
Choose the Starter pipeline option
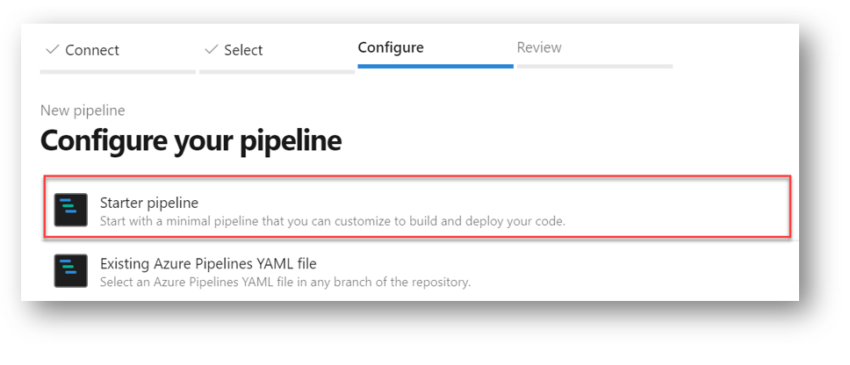point(417,206)
